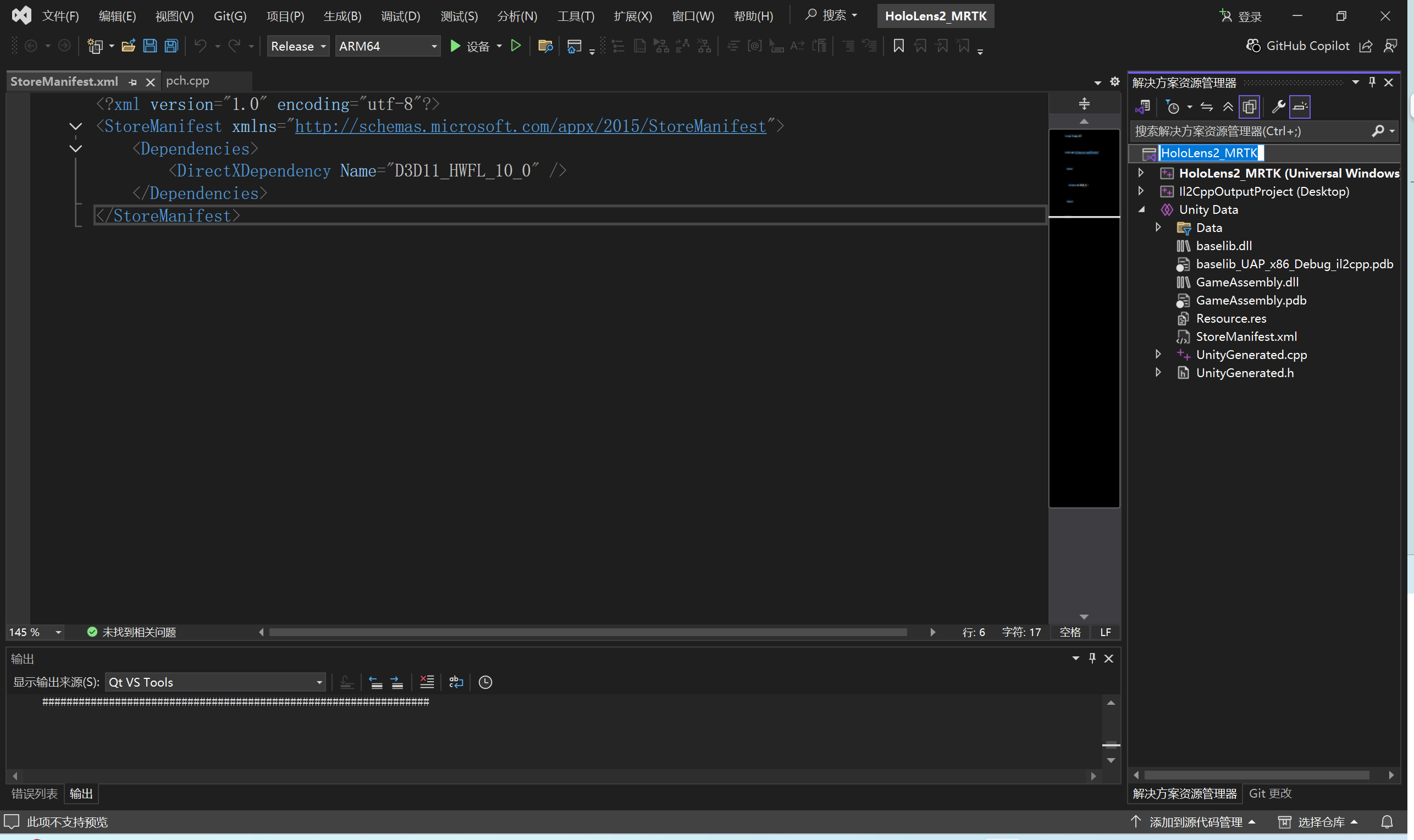Open the Release configuration dropdown
This screenshot has height=840, width=1414.
(298, 46)
